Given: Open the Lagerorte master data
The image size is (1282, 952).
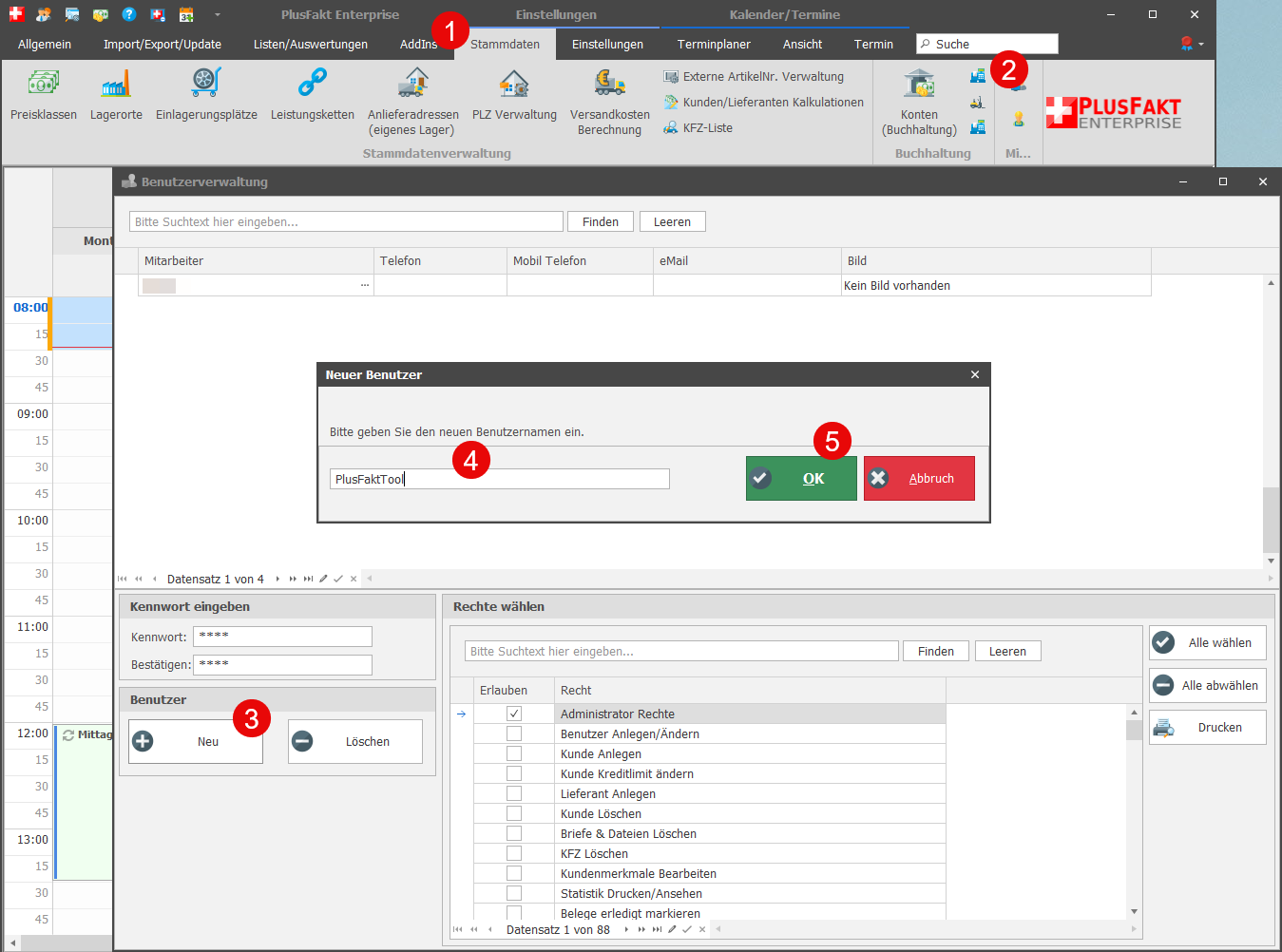Looking at the screenshot, I should pos(116,95).
